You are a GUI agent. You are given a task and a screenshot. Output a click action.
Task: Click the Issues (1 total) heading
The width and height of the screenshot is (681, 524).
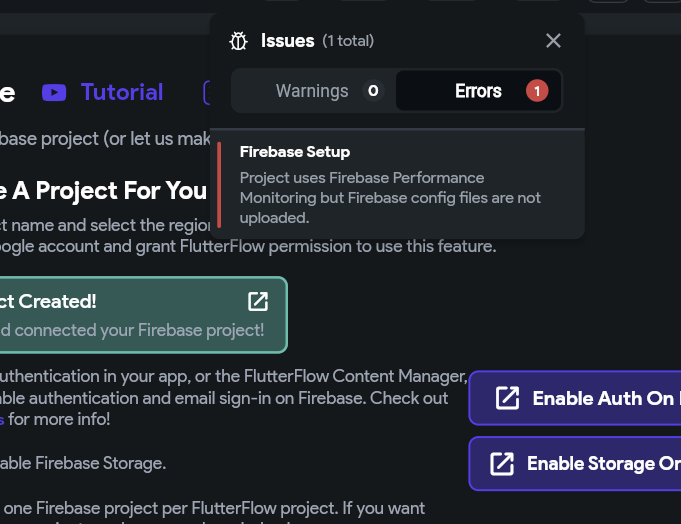[x=317, y=41]
